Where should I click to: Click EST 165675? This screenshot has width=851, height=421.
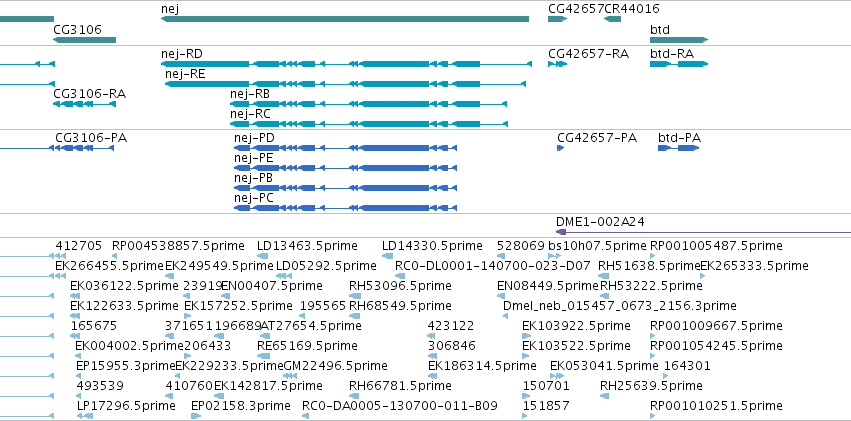point(94,326)
